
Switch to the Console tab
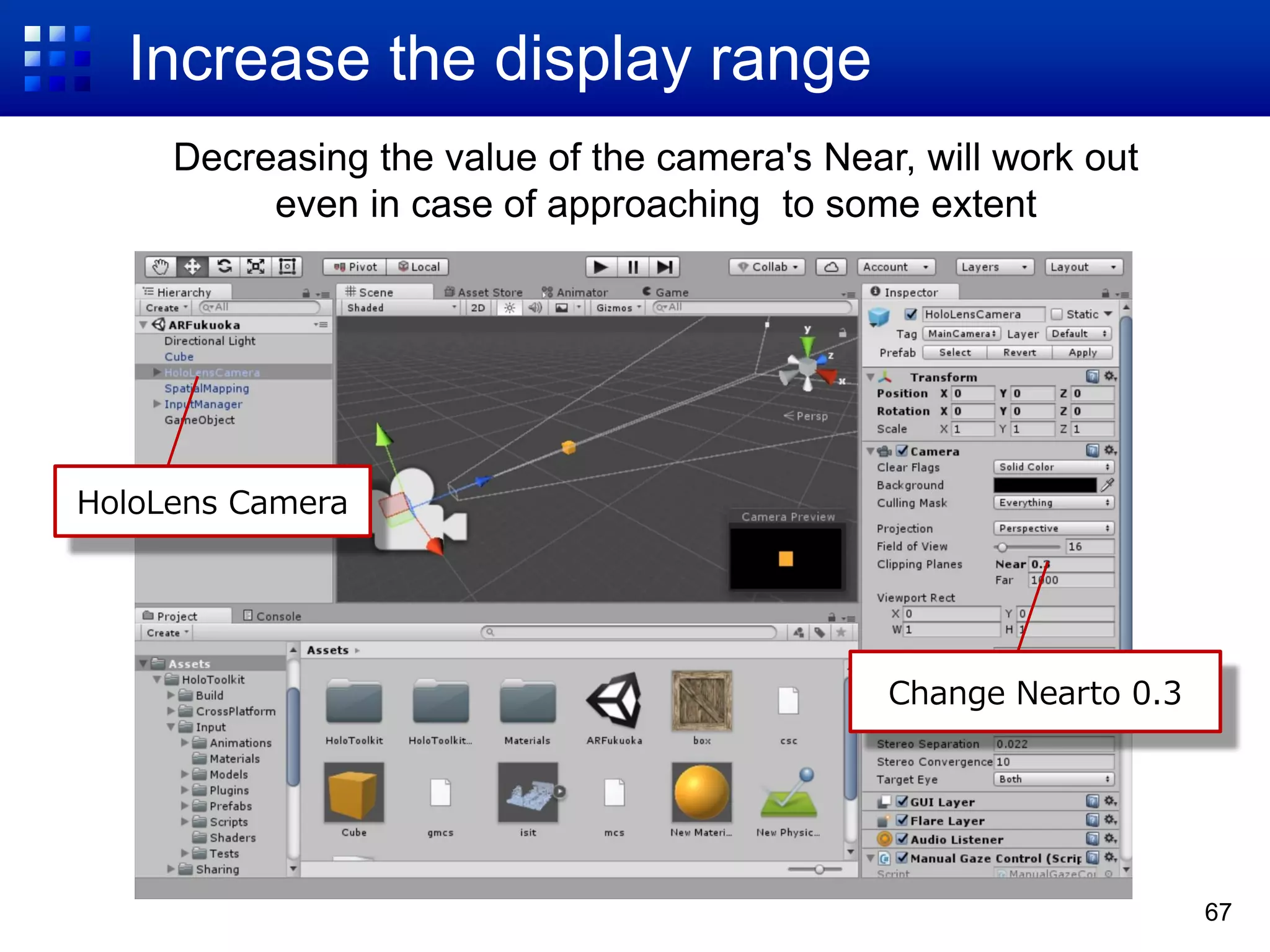click(x=272, y=616)
